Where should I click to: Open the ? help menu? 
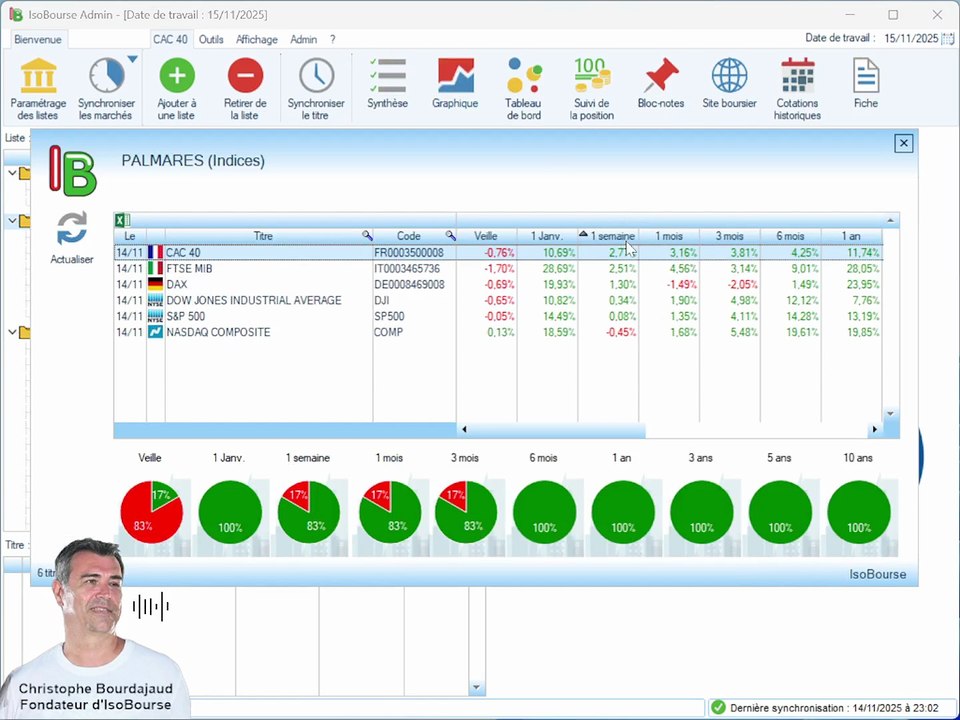pyautogui.click(x=332, y=39)
